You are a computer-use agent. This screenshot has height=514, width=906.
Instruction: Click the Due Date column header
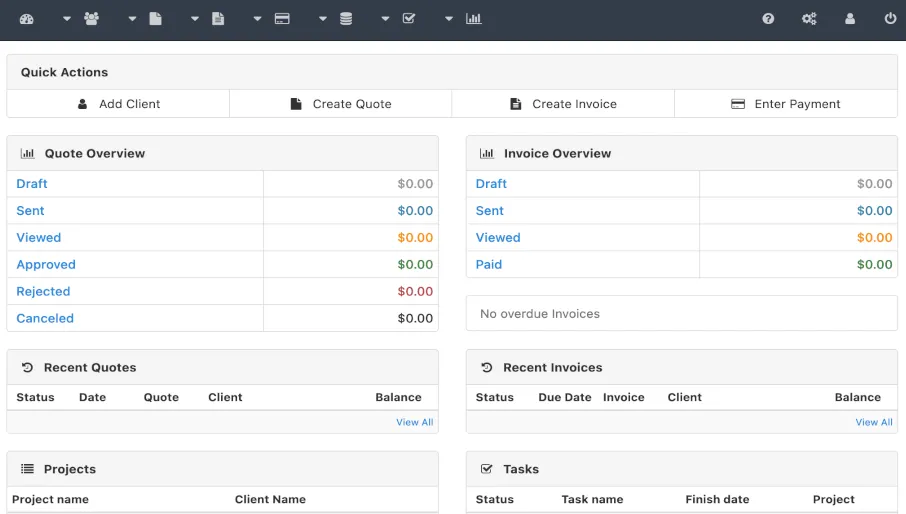click(565, 397)
